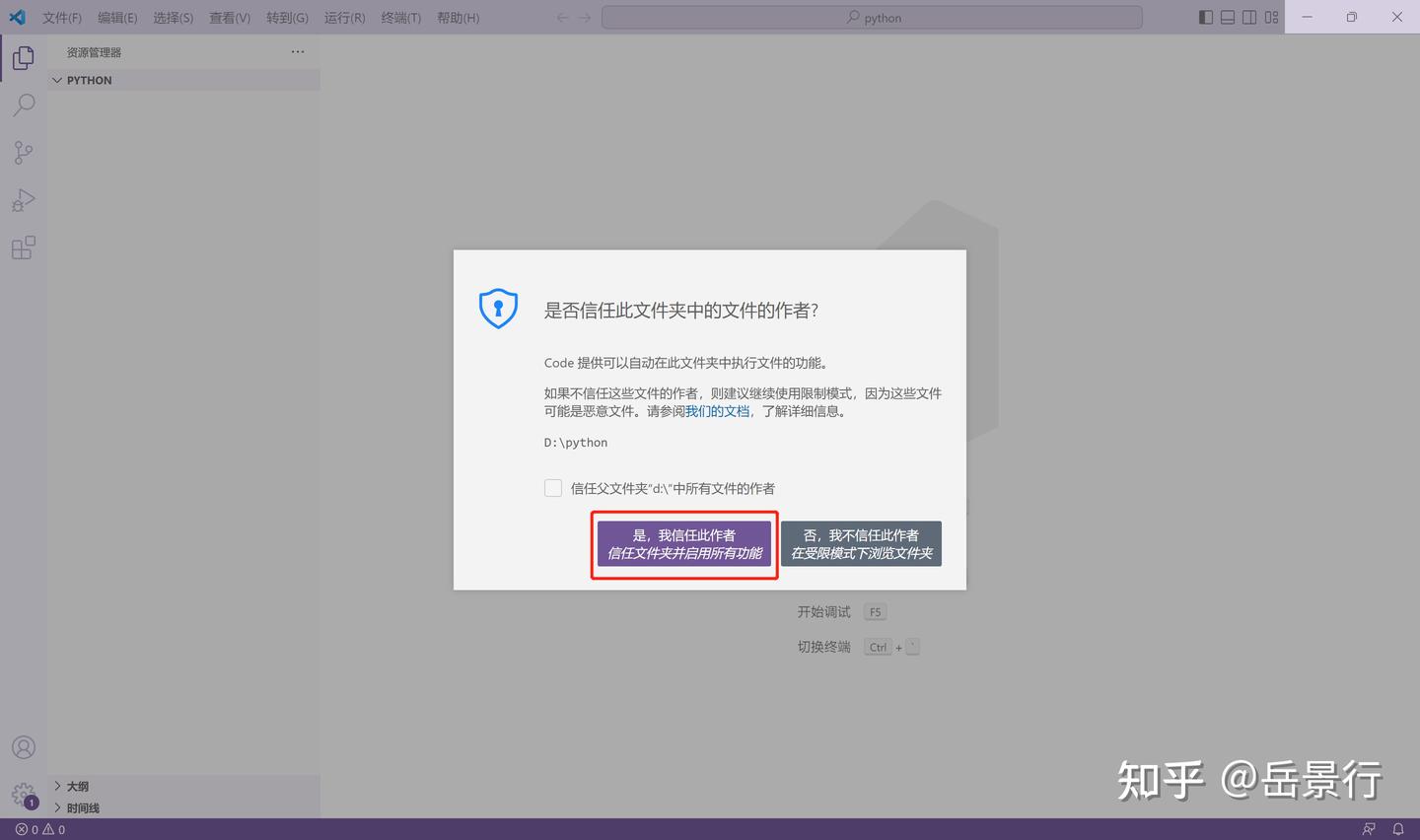Enable trusting parent folder d:\ authors
This screenshot has height=840, width=1420.
(553, 487)
